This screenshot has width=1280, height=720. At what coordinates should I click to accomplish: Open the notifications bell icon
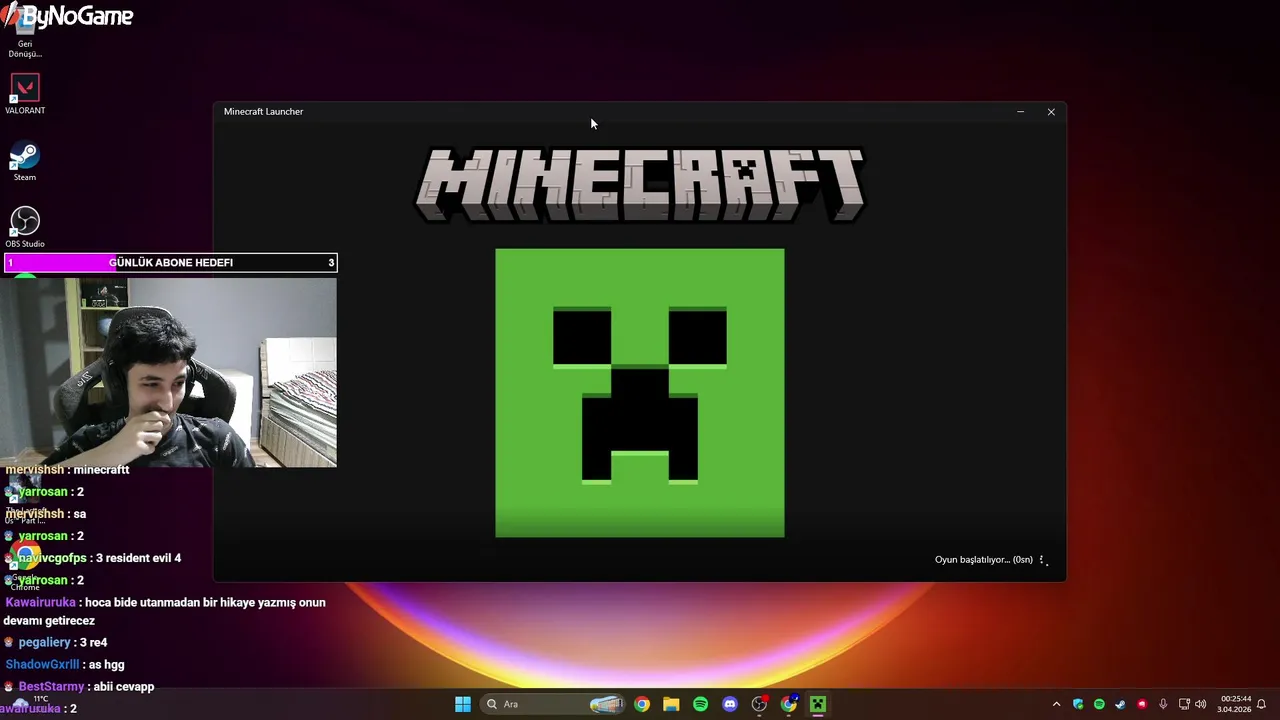pyautogui.click(x=1261, y=704)
